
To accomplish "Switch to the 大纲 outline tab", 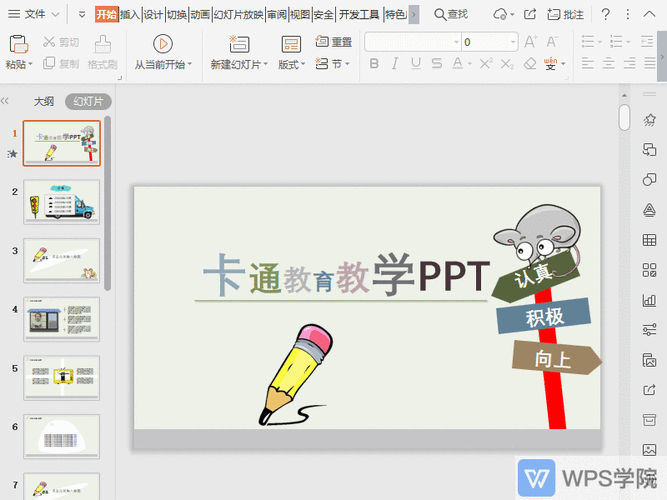I will pyautogui.click(x=44, y=101).
